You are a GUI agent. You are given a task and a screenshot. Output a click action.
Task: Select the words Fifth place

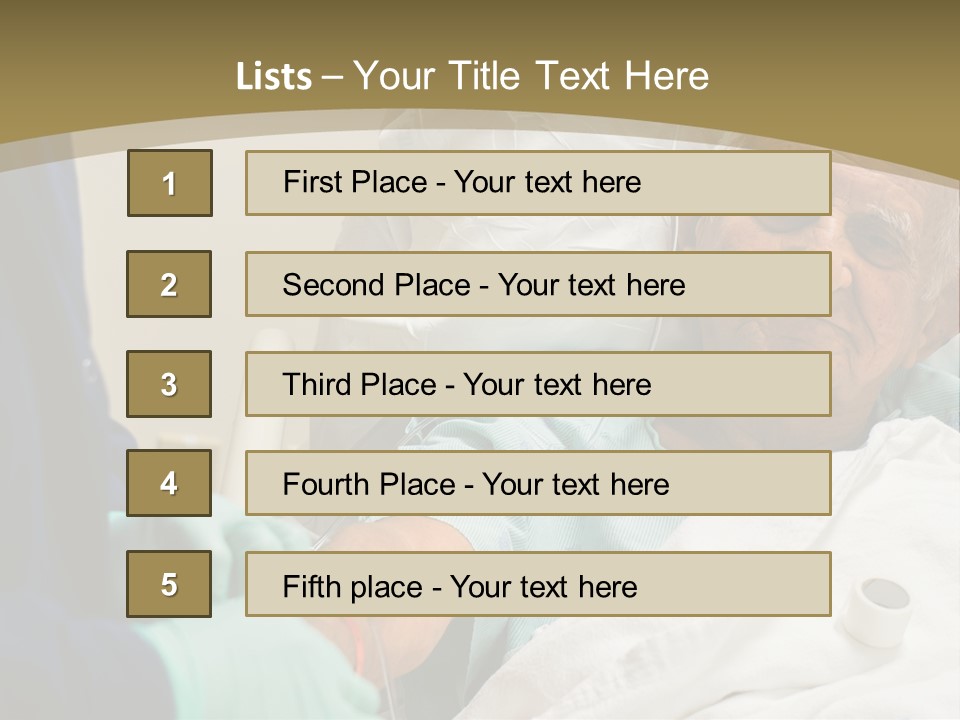pos(353,587)
